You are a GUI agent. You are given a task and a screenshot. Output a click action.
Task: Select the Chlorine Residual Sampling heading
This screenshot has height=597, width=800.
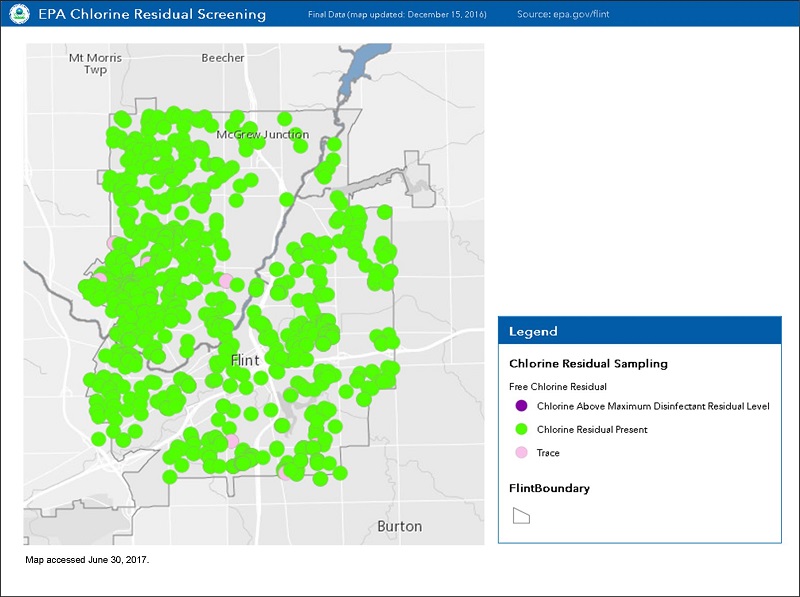pyautogui.click(x=588, y=364)
